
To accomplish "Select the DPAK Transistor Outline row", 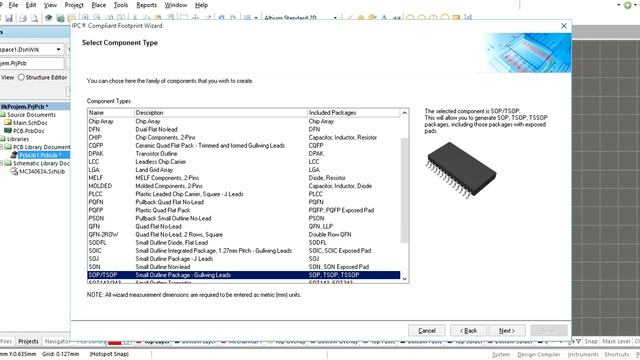I will click(x=244, y=153).
